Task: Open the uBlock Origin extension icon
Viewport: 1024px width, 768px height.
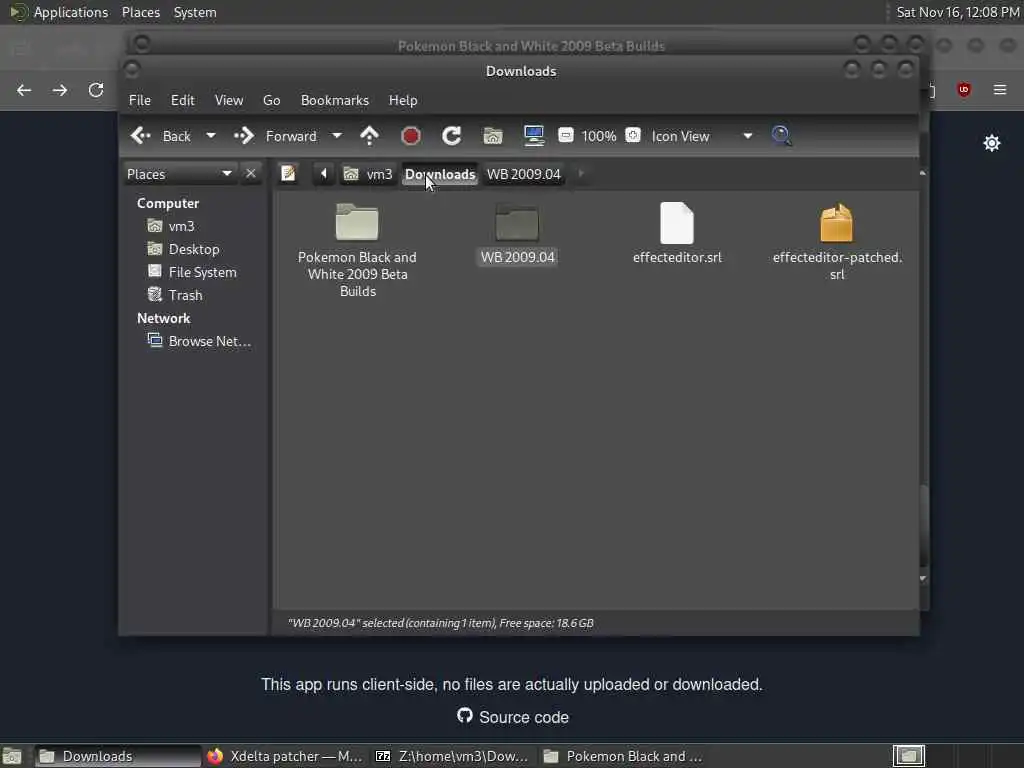Action: 964,89
